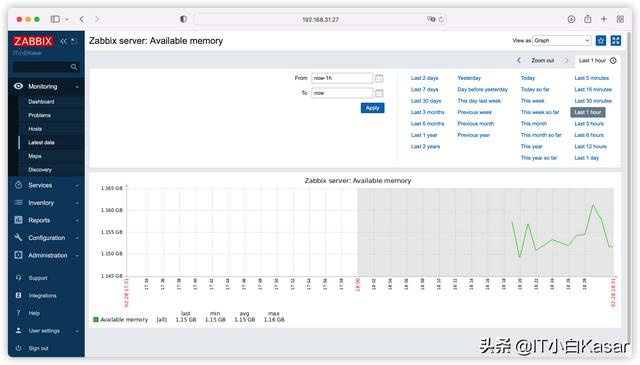This screenshot has height=365, width=640.
Task: Shift time period back with left arrow
Action: [518, 60]
